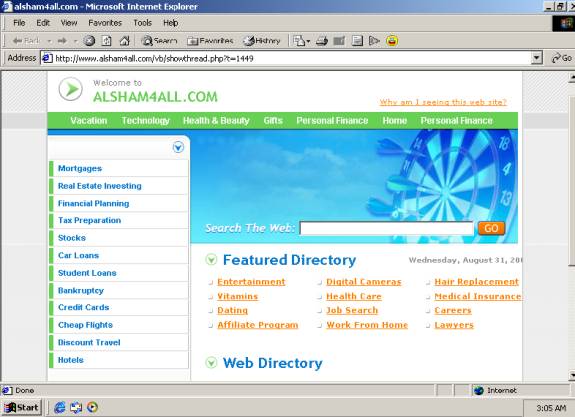Click the Refresh page toolbar icon
This screenshot has height=417, width=575.
point(106,41)
